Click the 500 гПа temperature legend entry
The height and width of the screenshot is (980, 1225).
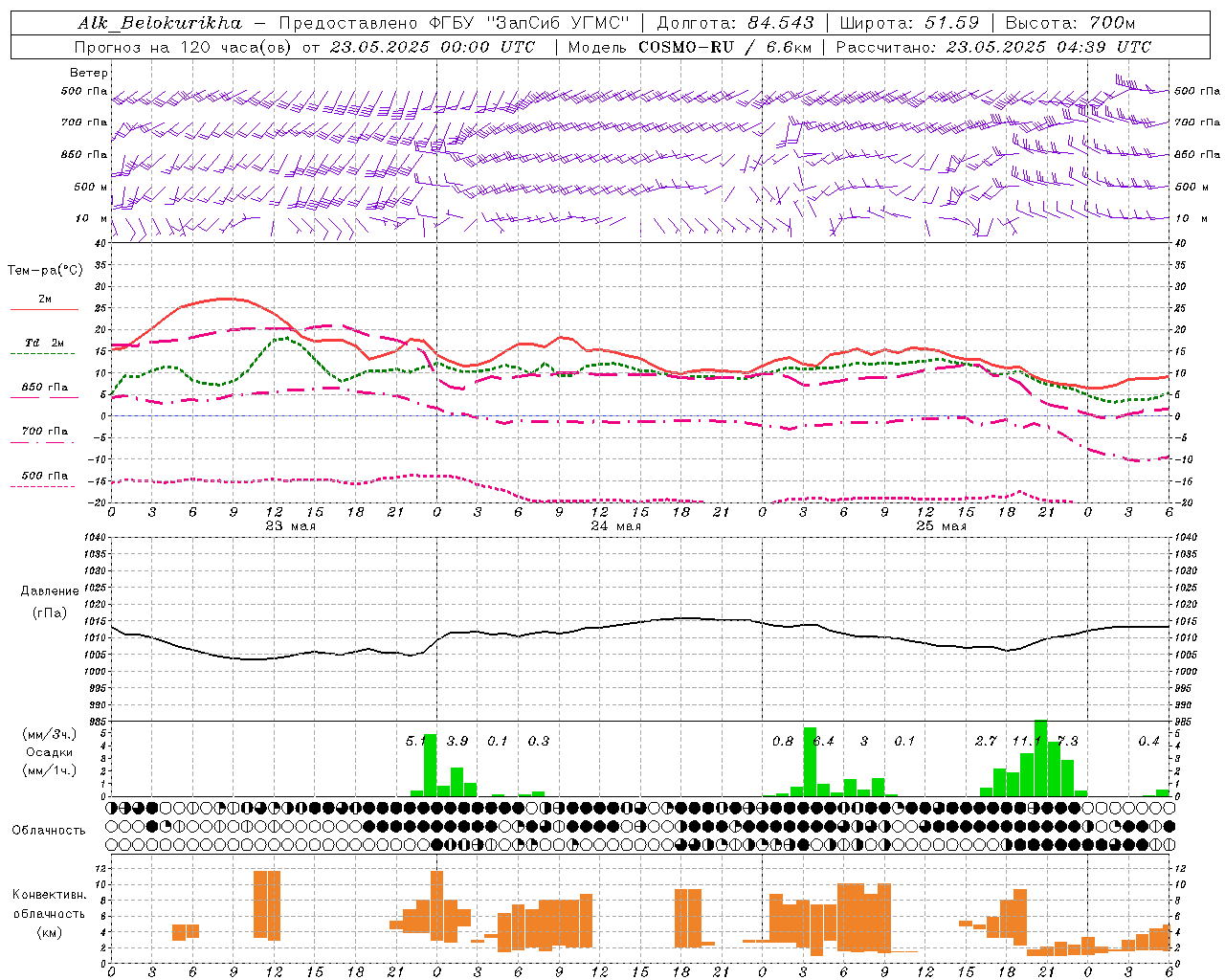45,476
